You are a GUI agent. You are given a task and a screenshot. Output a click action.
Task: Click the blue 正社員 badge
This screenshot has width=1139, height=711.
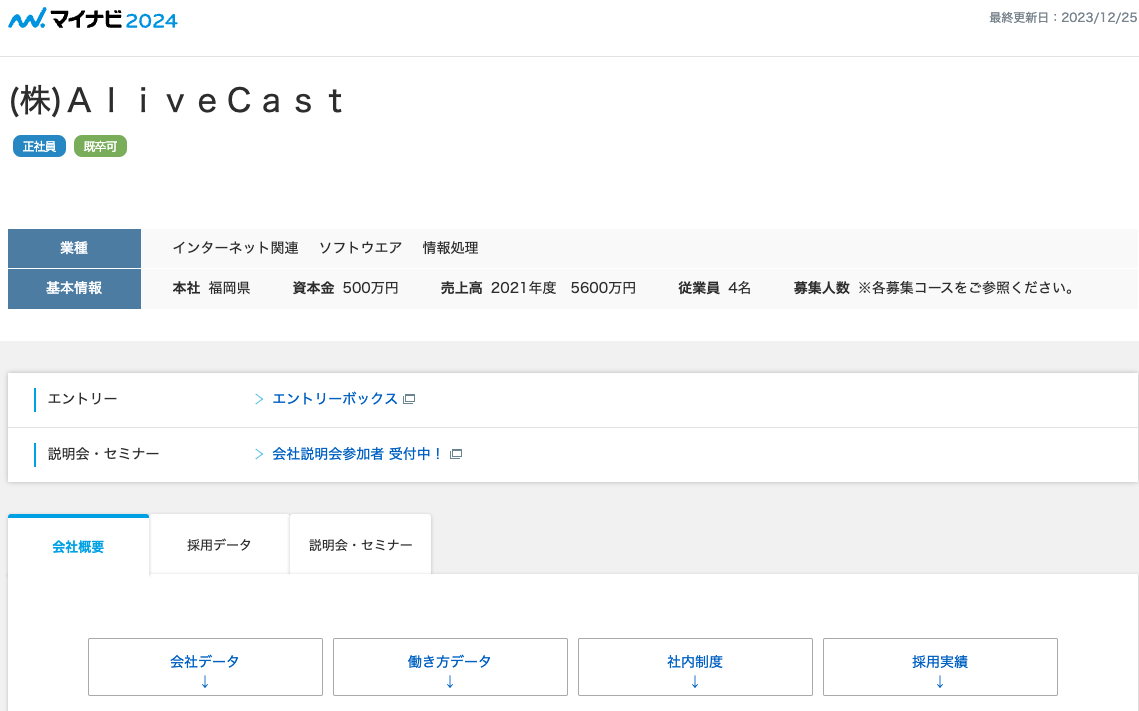39,146
